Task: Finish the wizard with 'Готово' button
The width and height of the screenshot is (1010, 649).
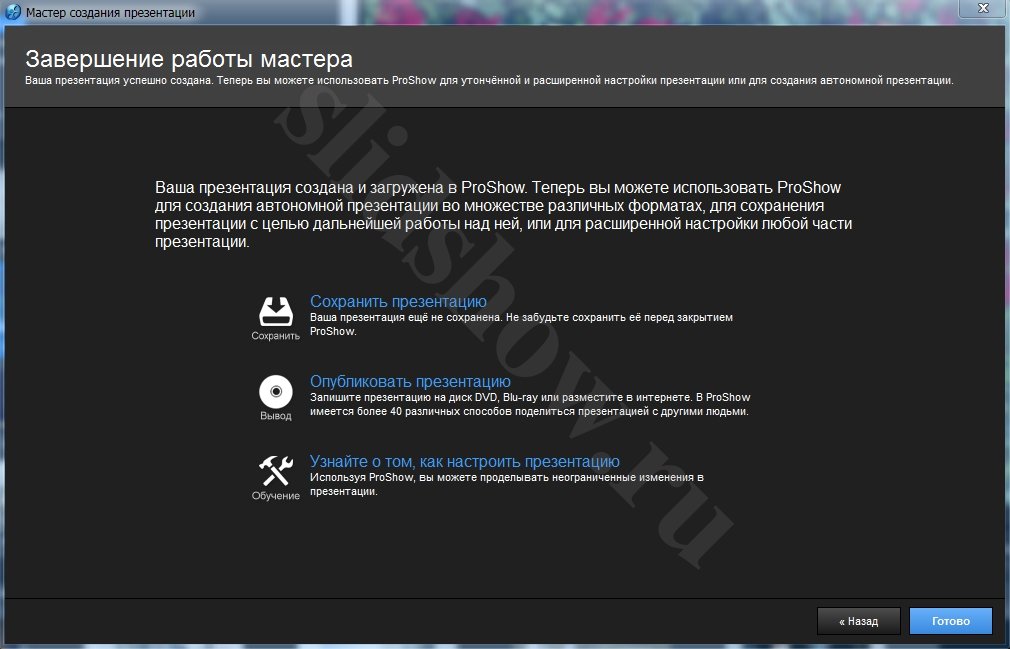Action: click(x=951, y=621)
